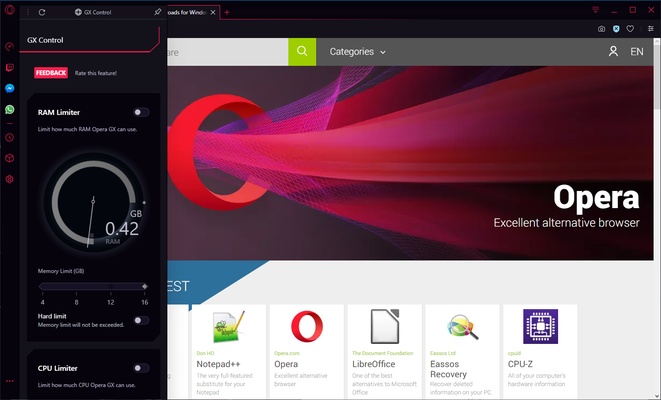Open History from the clock sidebar icon

coord(10,137)
